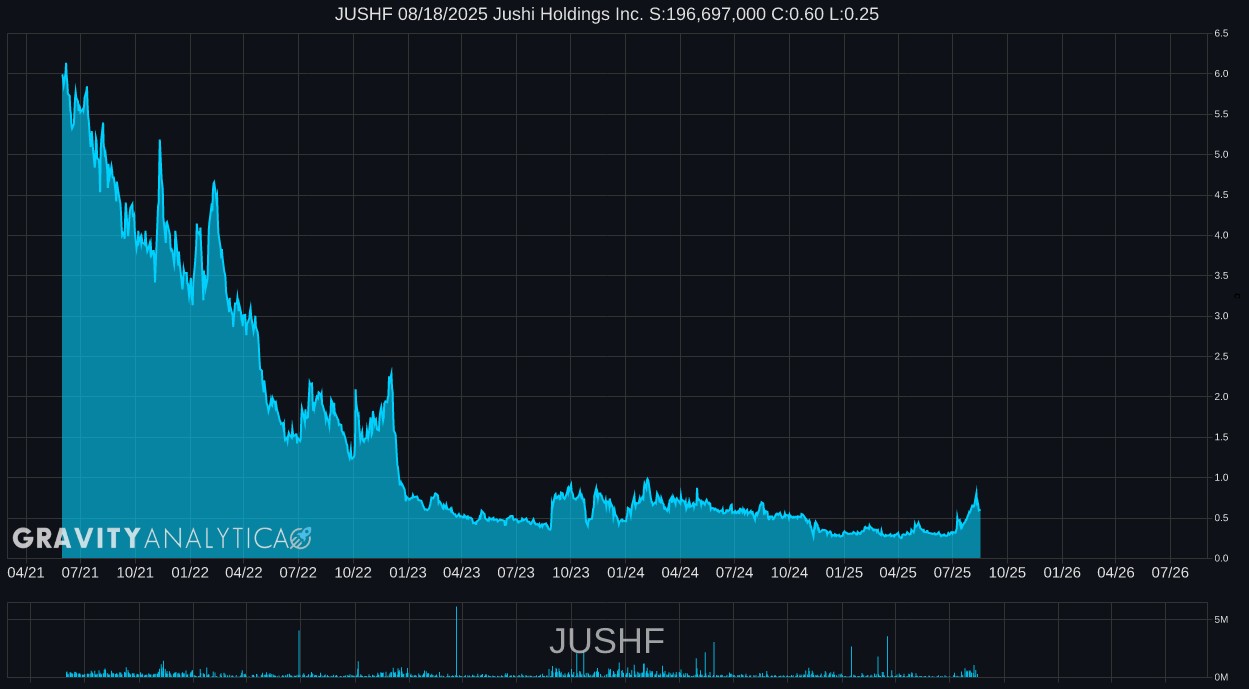Screen dimensions: 1249x689
Task: Select the S:196,697,000 value in the title
Action: point(709,14)
